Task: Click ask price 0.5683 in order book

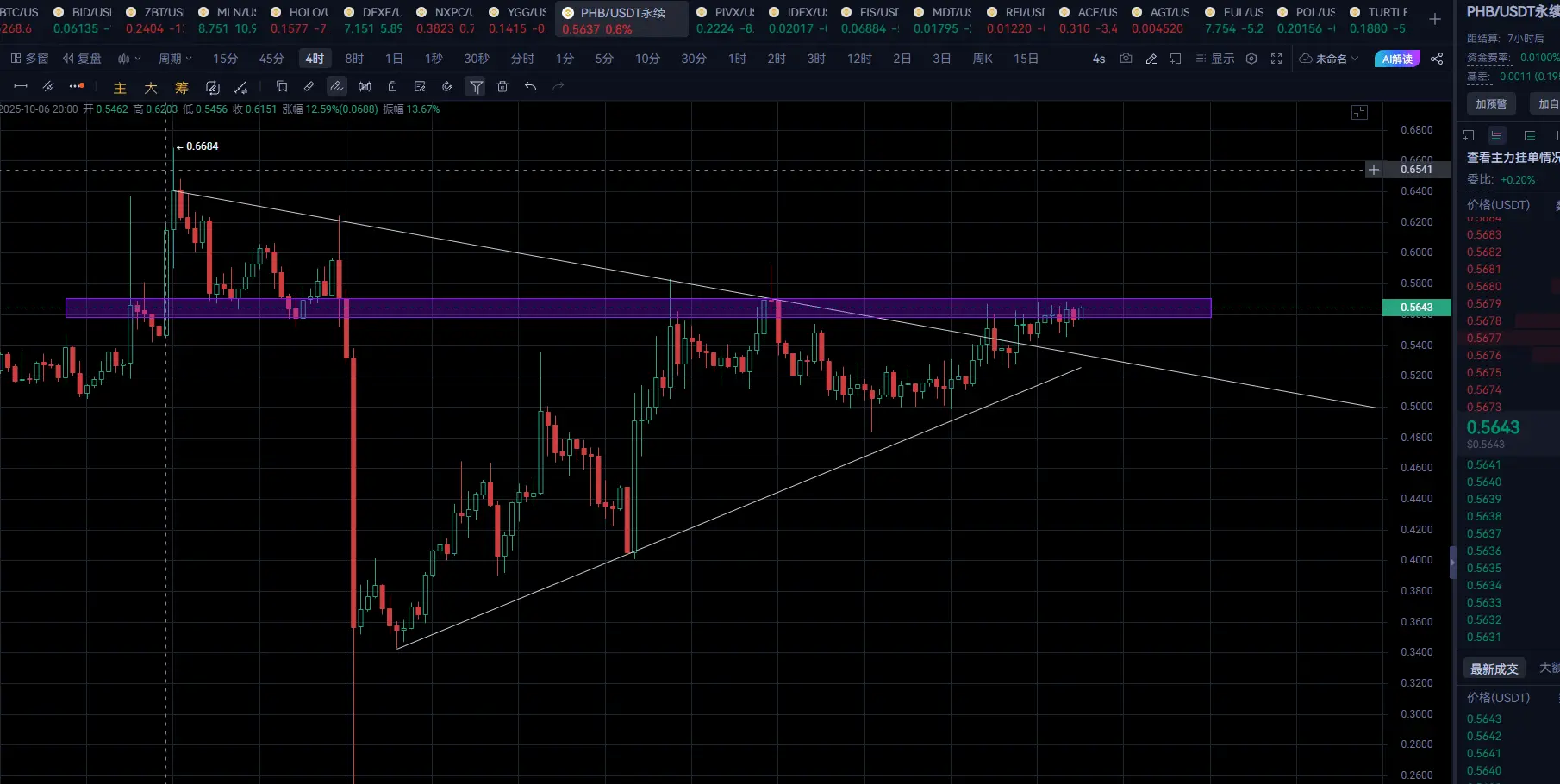Action: 1484,235
